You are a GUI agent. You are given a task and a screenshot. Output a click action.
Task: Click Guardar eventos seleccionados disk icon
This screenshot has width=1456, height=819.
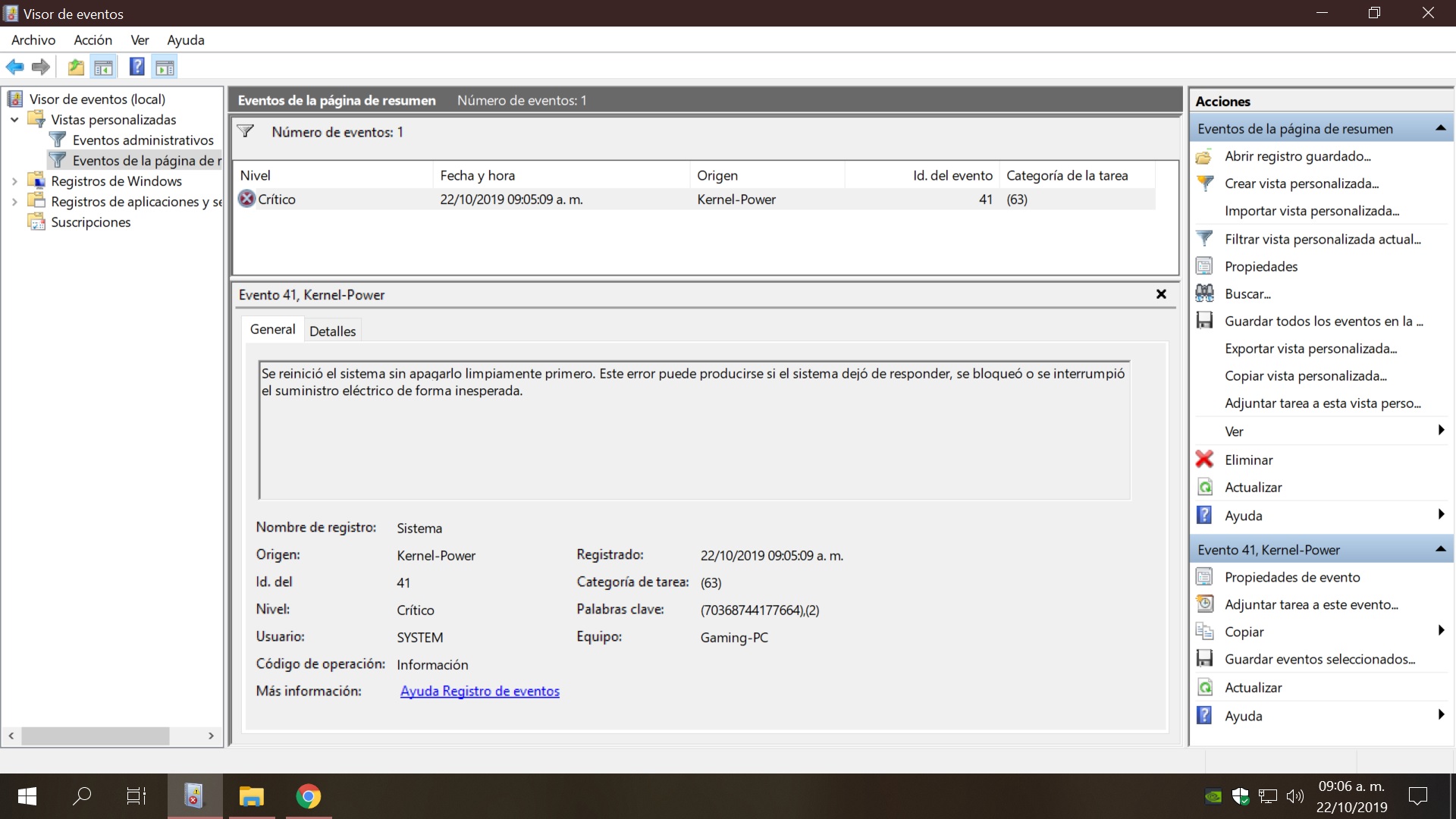pos(1204,659)
